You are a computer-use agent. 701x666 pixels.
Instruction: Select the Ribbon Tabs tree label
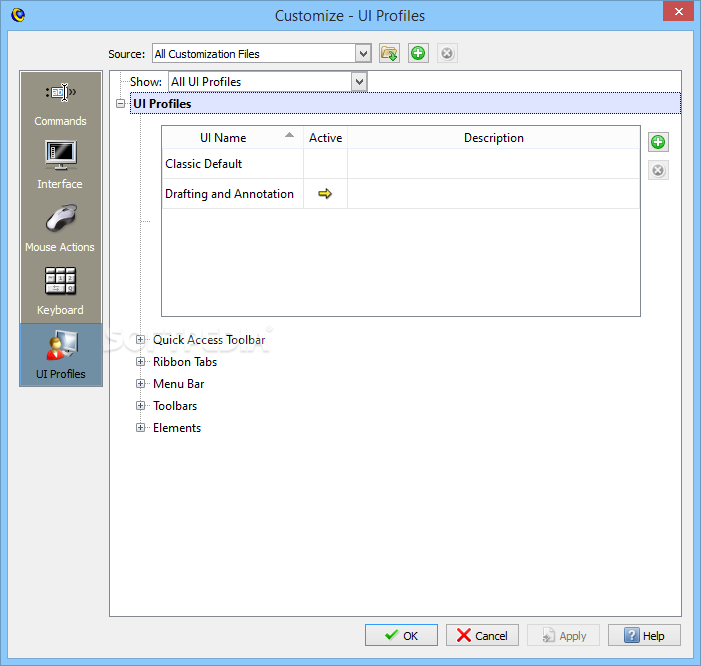point(185,362)
